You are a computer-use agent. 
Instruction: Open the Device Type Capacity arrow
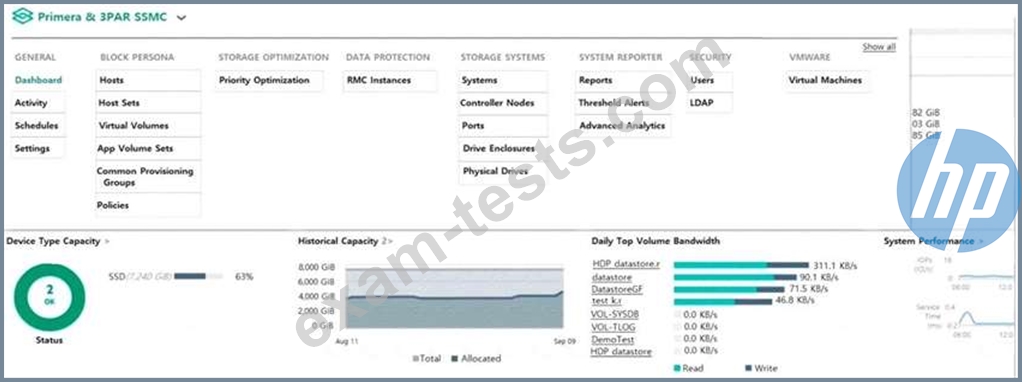pos(108,241)
